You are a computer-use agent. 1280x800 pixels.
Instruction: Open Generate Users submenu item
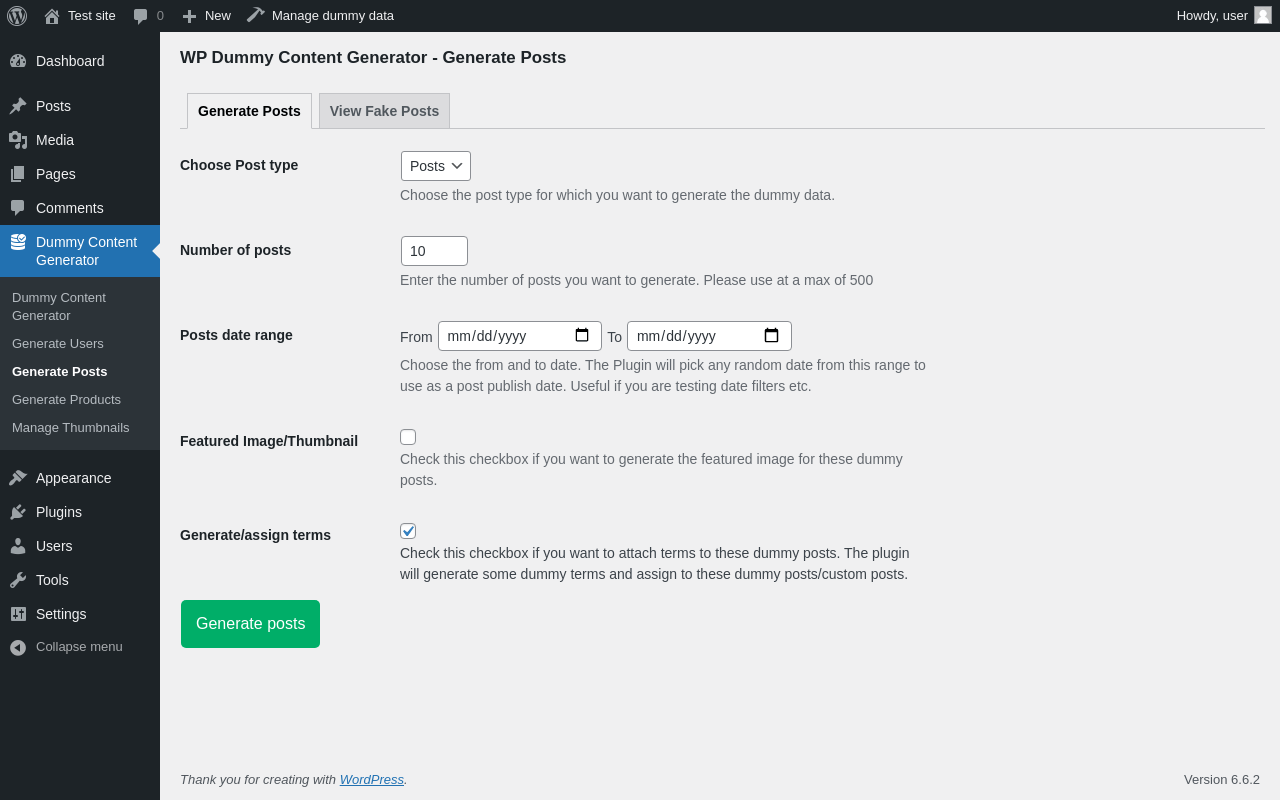click(x=58, y=344)
